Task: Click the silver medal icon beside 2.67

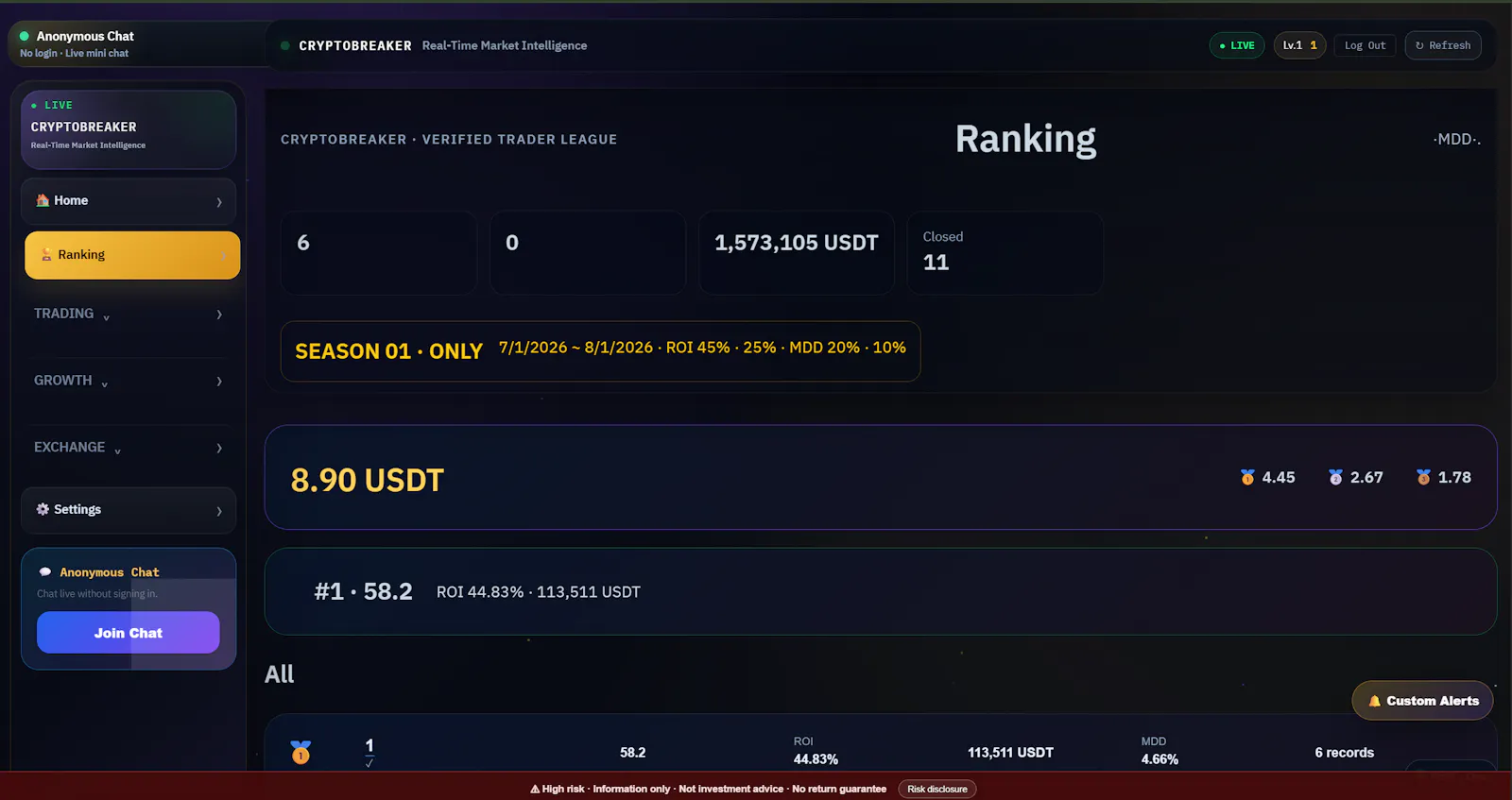Action: [x=1335, y=477]
